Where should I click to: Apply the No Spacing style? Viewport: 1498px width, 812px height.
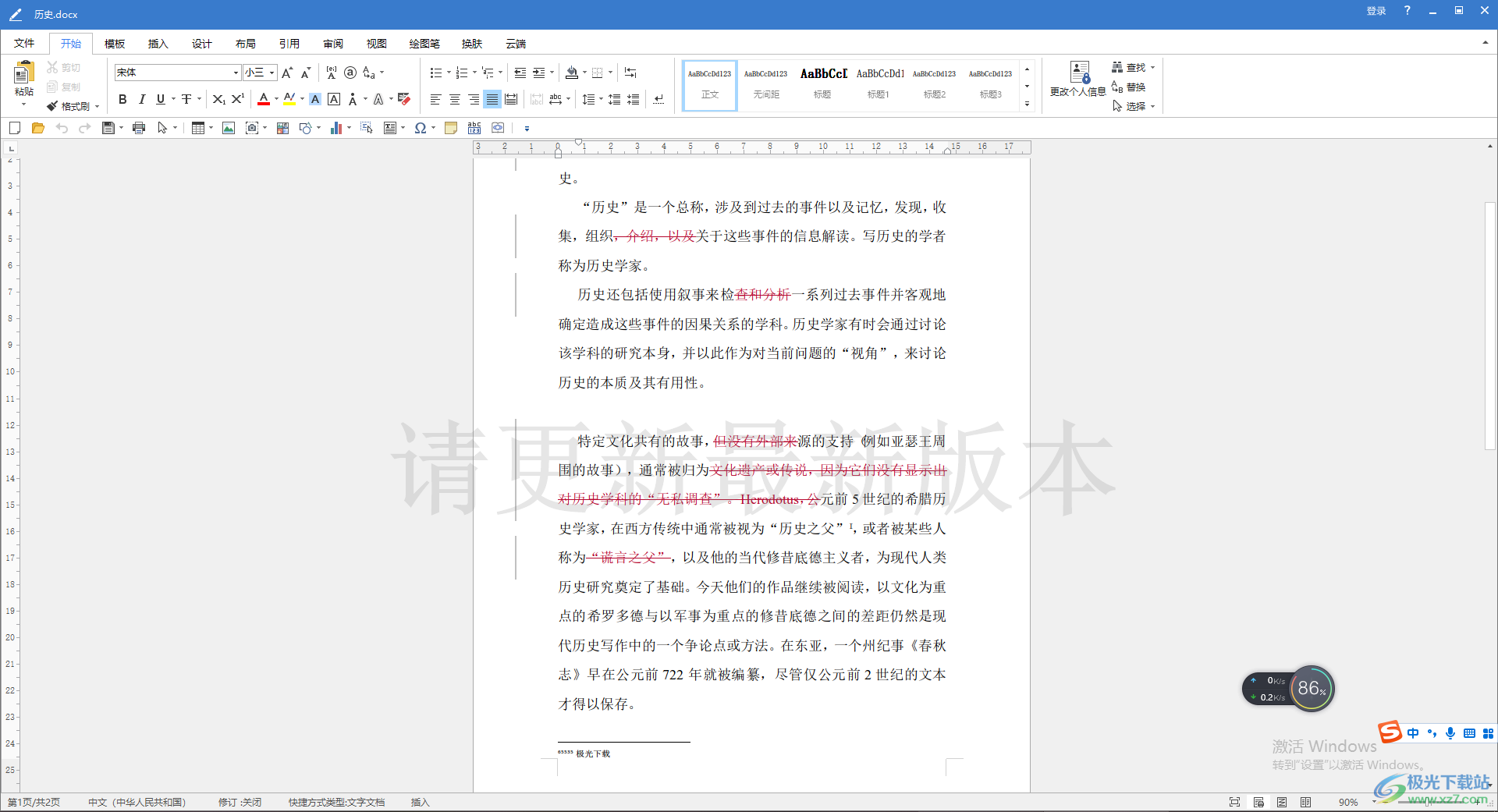pos(766,84)
